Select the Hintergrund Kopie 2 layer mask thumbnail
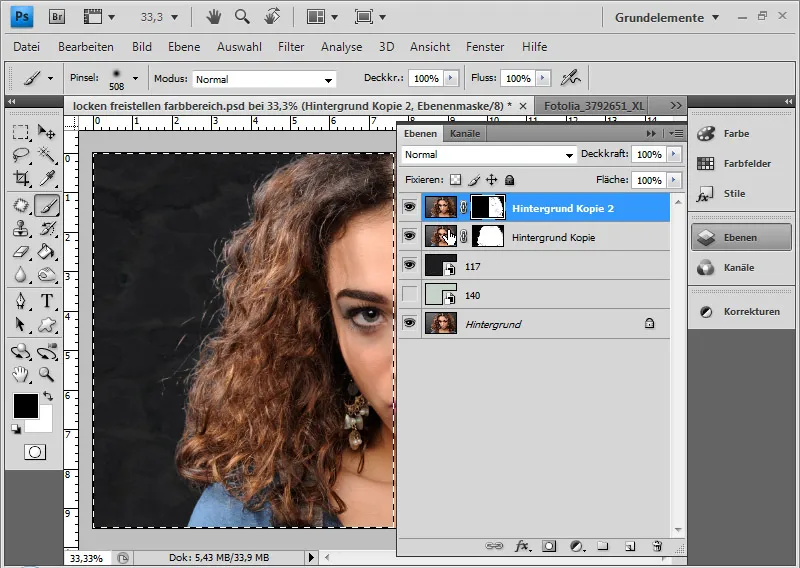800x568 pixels. click(x=488, y=208)
